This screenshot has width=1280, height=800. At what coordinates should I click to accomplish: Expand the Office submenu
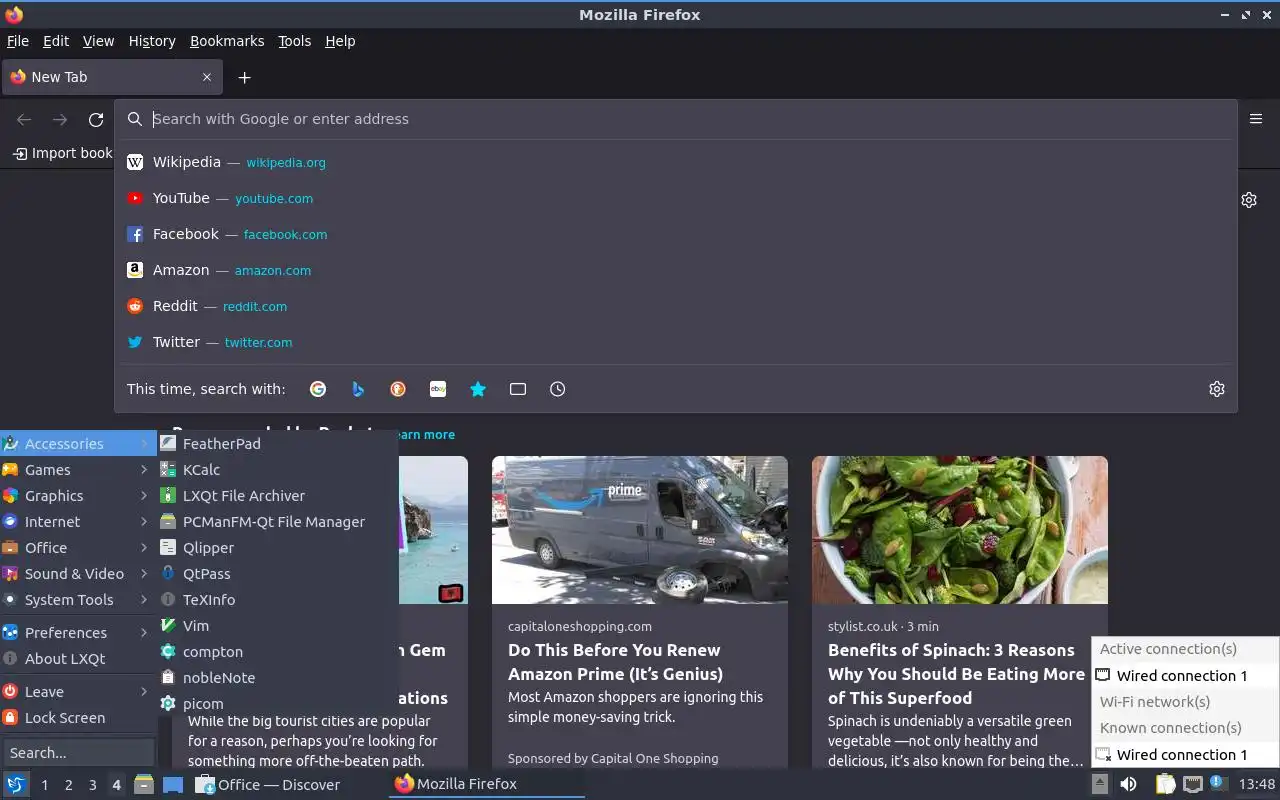pos(78,547)
